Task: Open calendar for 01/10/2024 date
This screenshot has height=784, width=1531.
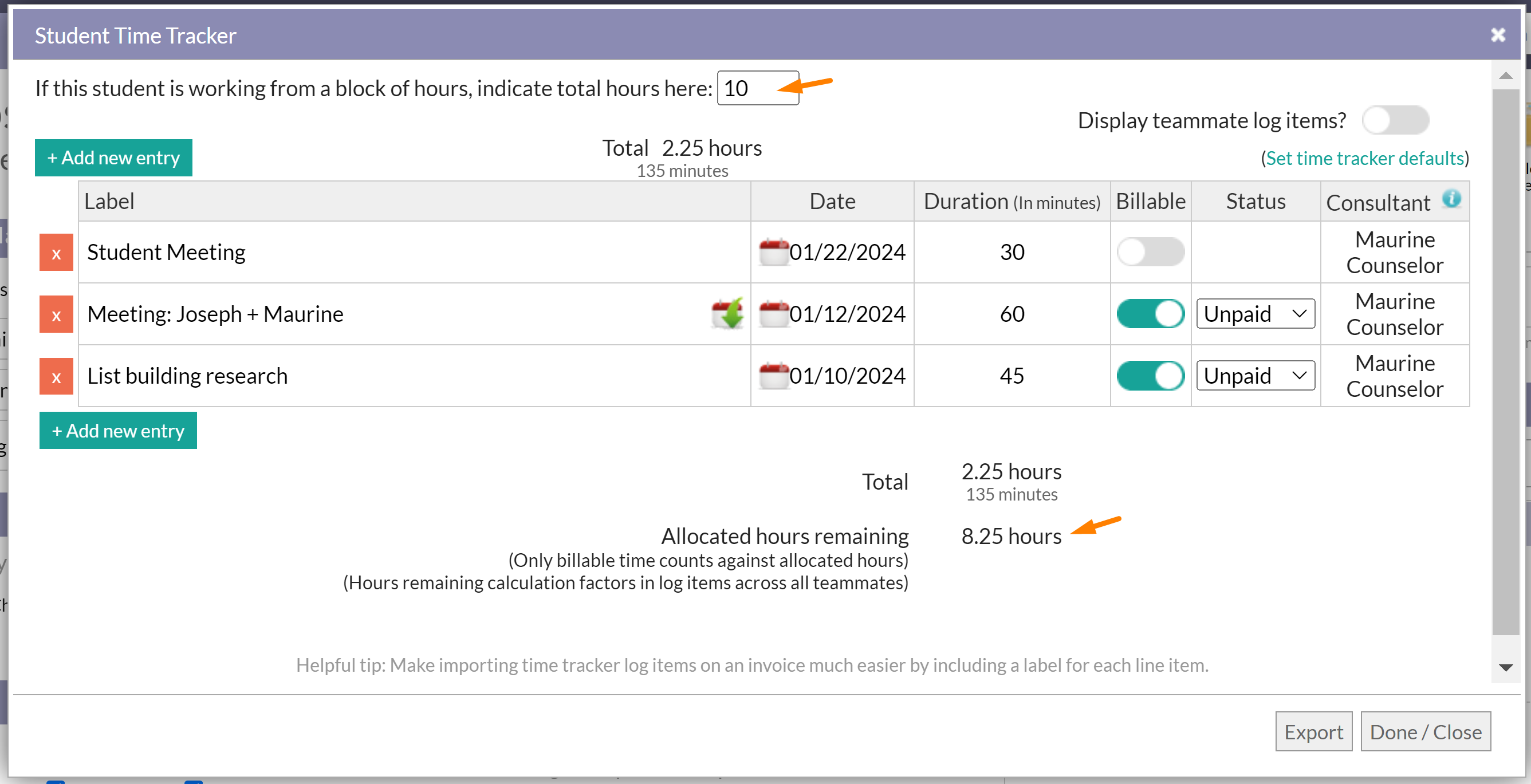Action: pos(773,376)
